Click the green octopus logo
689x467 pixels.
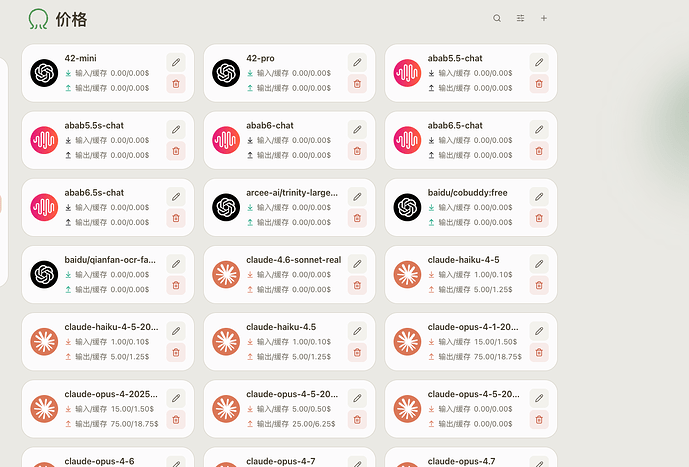(38, 19)
